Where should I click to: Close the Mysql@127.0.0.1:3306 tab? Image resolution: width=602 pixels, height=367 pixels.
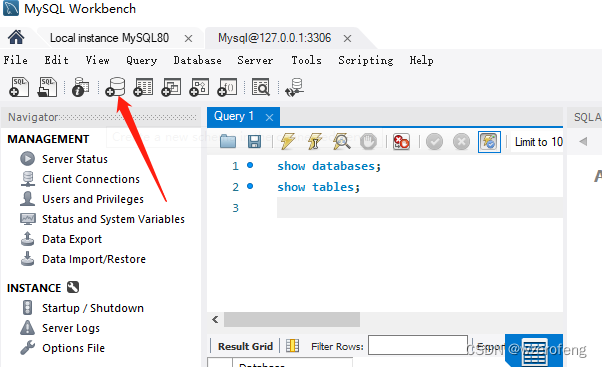click(x=347, y=38)
